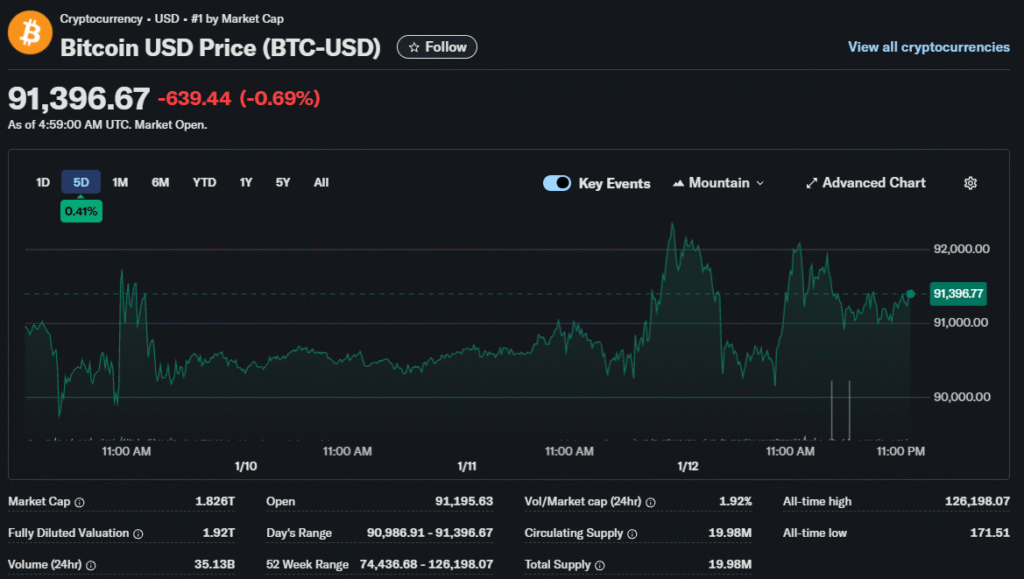The image size is (1024, 579).
Task: Click the green 91,396.77 price label on chart
Action: 957,293
